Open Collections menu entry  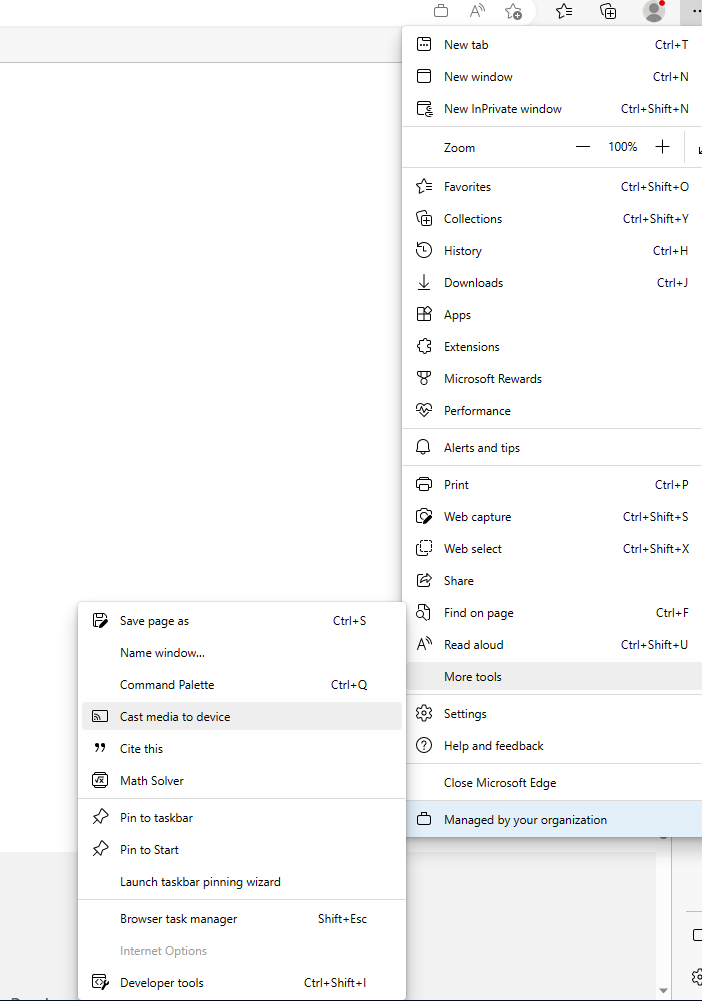pos(552,218)
